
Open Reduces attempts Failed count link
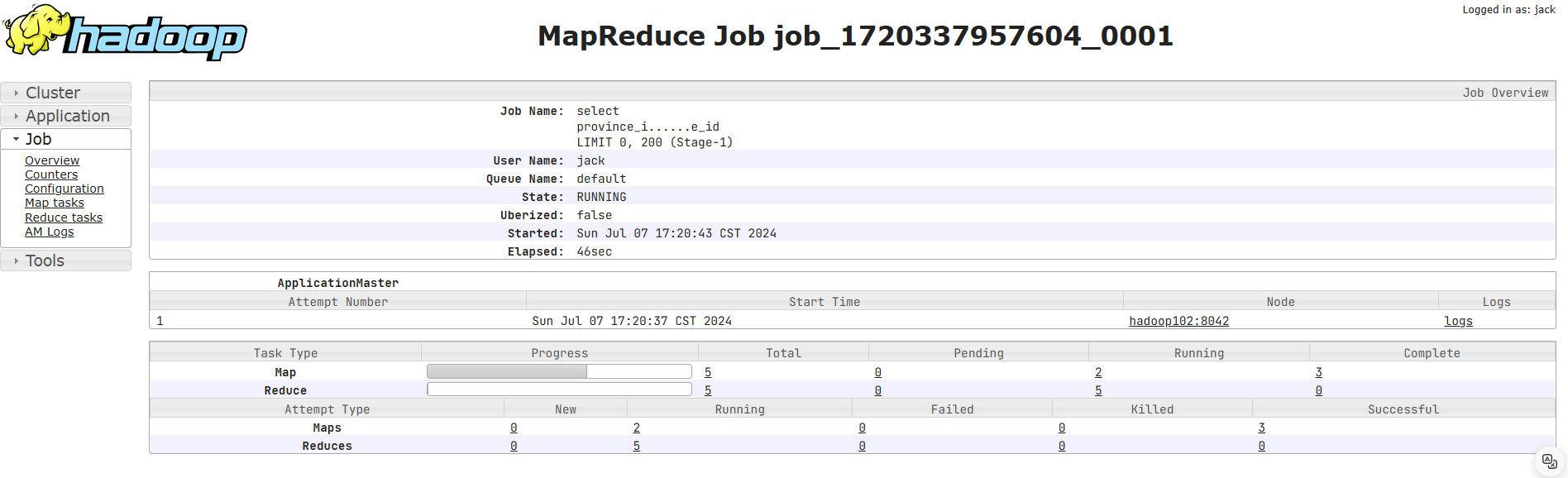862,446
